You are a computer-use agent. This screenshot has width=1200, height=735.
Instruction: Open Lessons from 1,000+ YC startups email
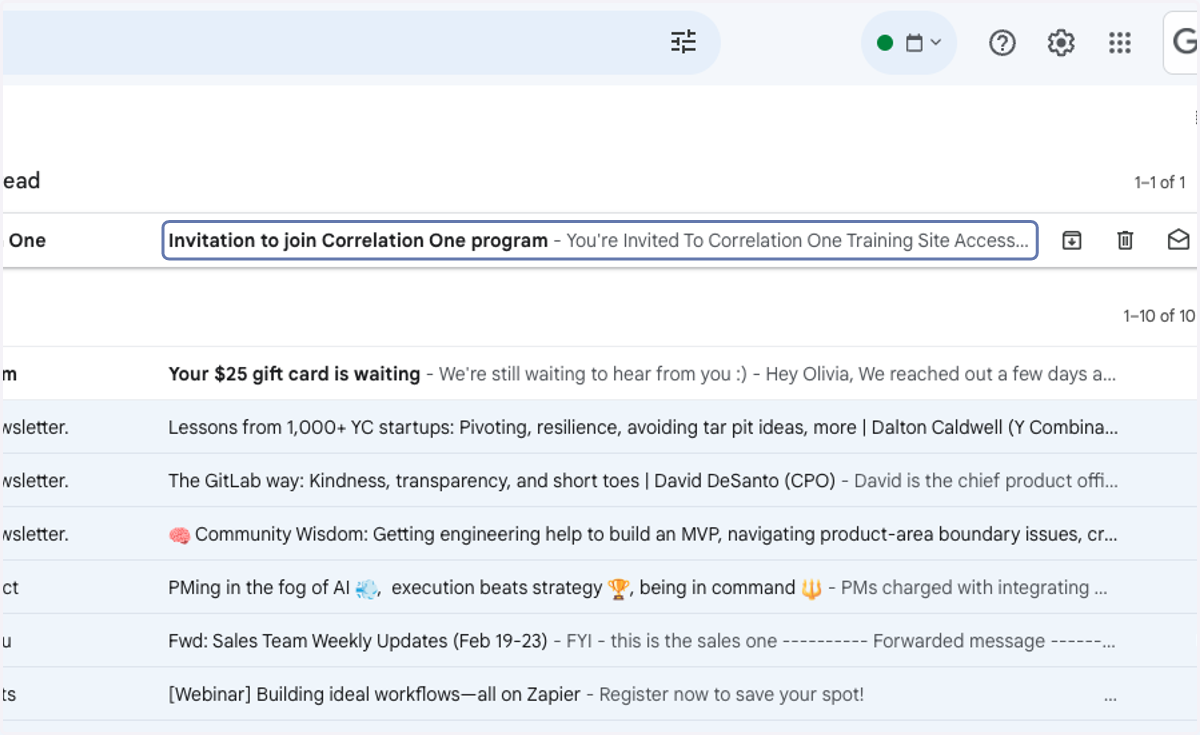click(600, 427)
